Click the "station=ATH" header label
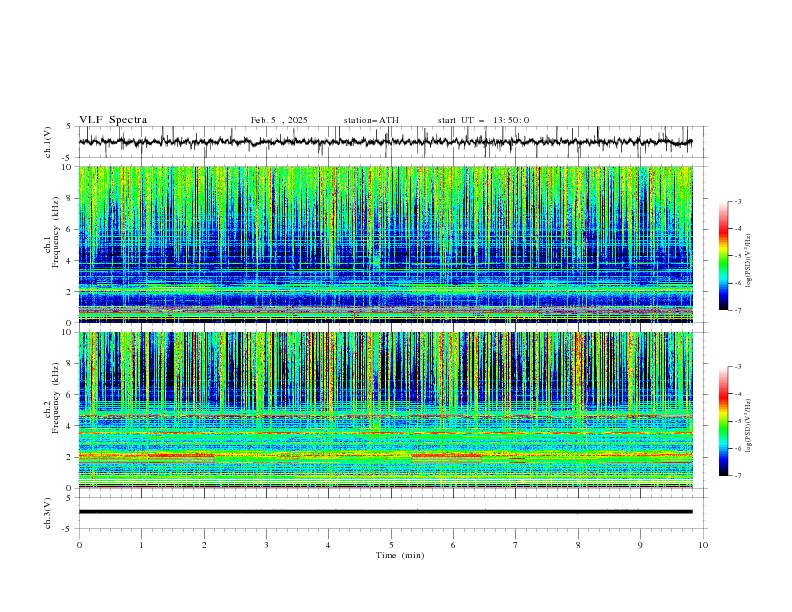Image resolution: width=792 pixels, height=612 pixels. point(371,120)
